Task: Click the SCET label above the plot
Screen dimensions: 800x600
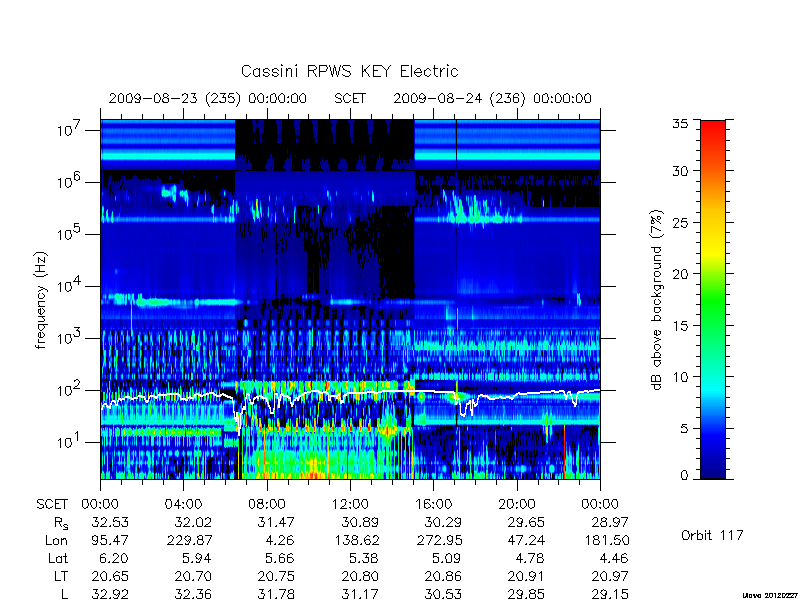Action: pos(350,98)
